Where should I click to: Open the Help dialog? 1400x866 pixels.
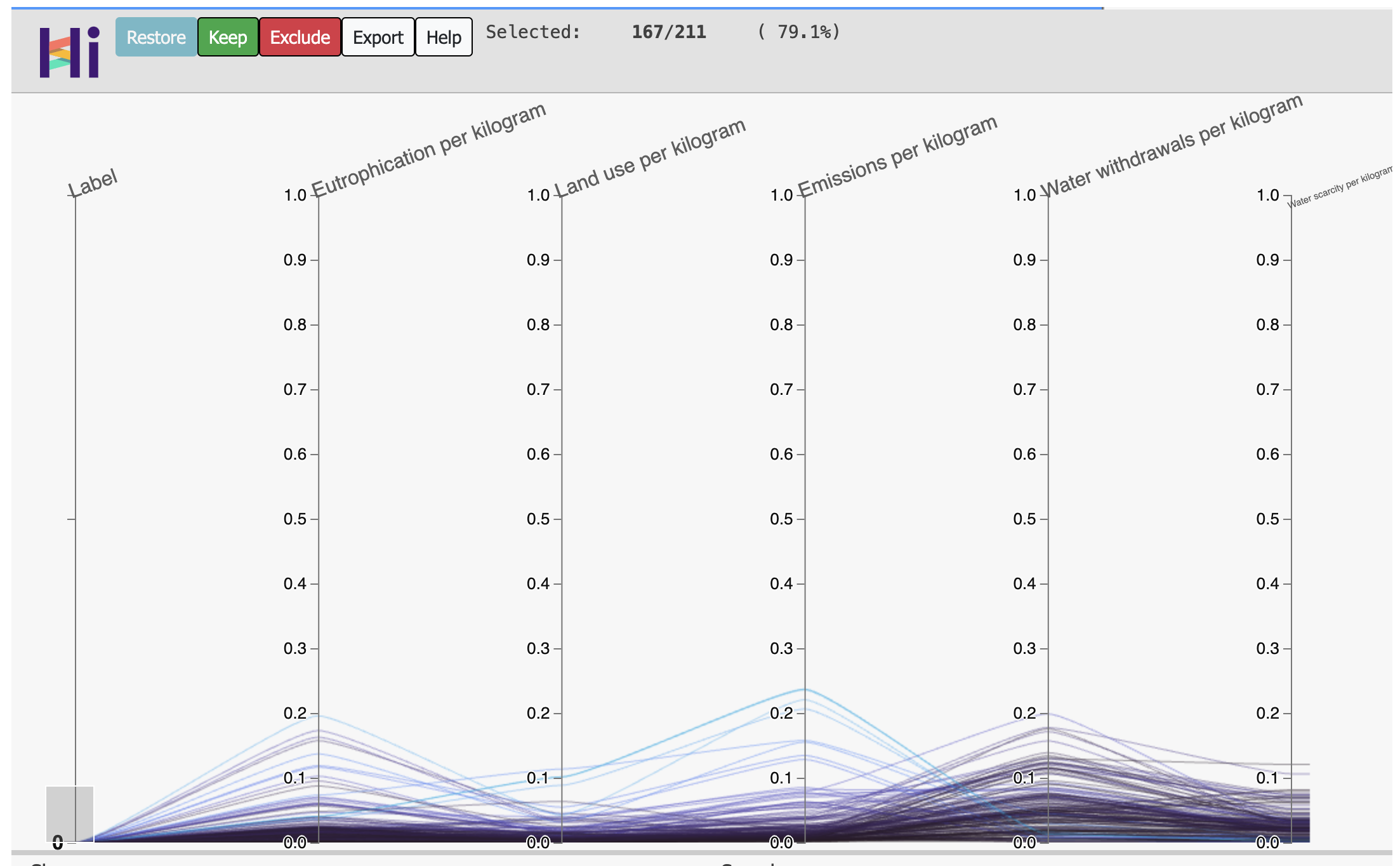[x=444, y=37]
